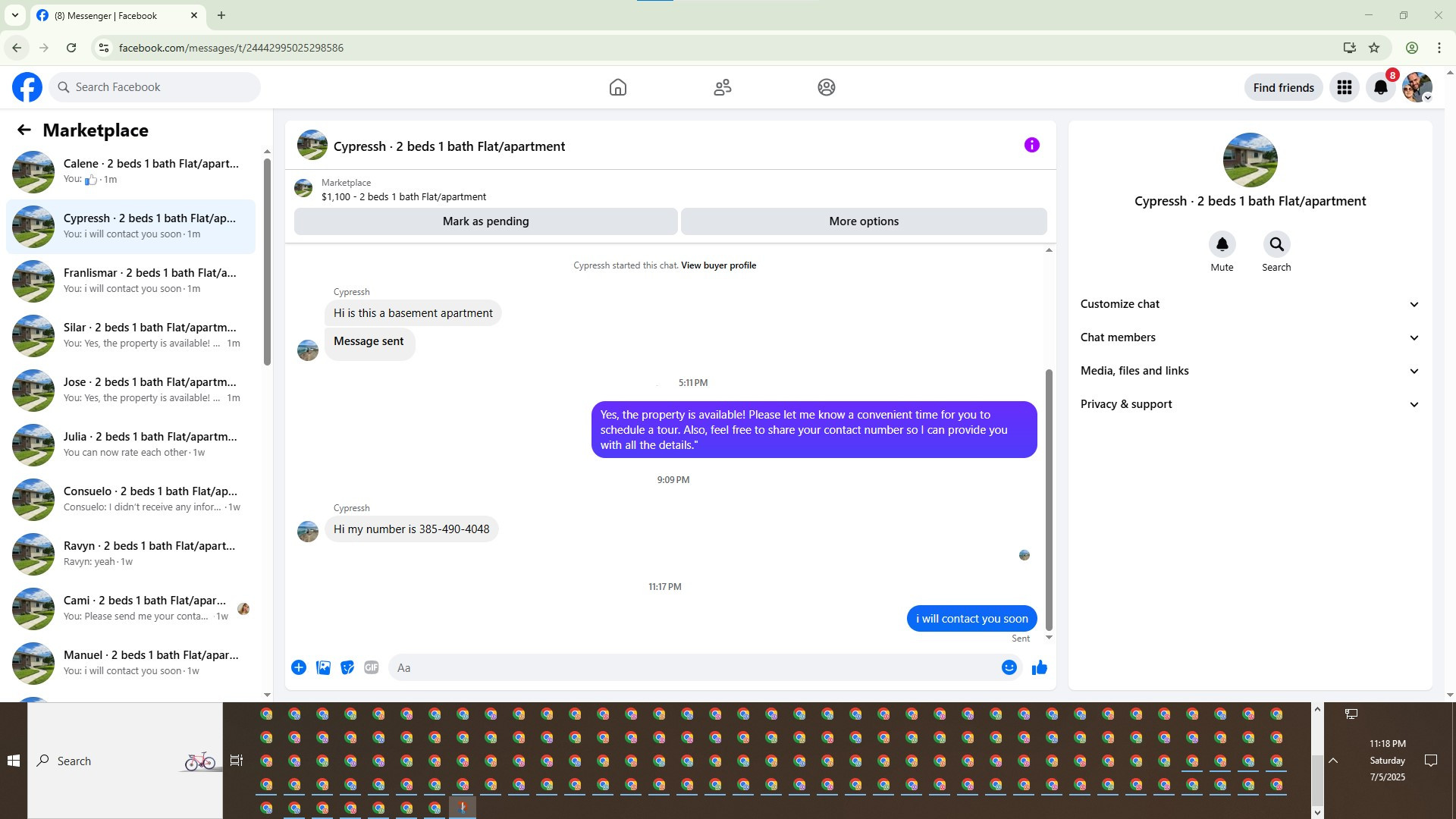Expand the Chat members section
The height and width of the screenshot is (819, 1456).
point(1249,337)
